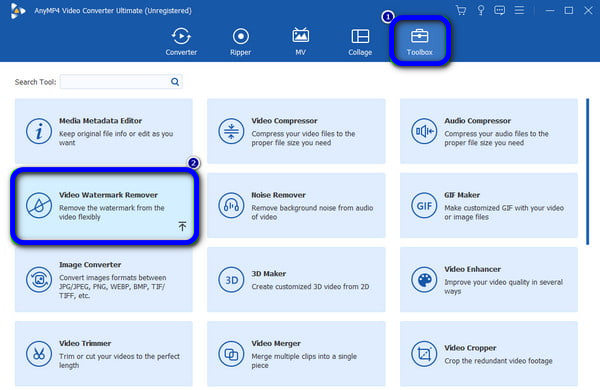Open the Video Compressor tool title
This screenshot has height=390, width=600.
[284, 121]
